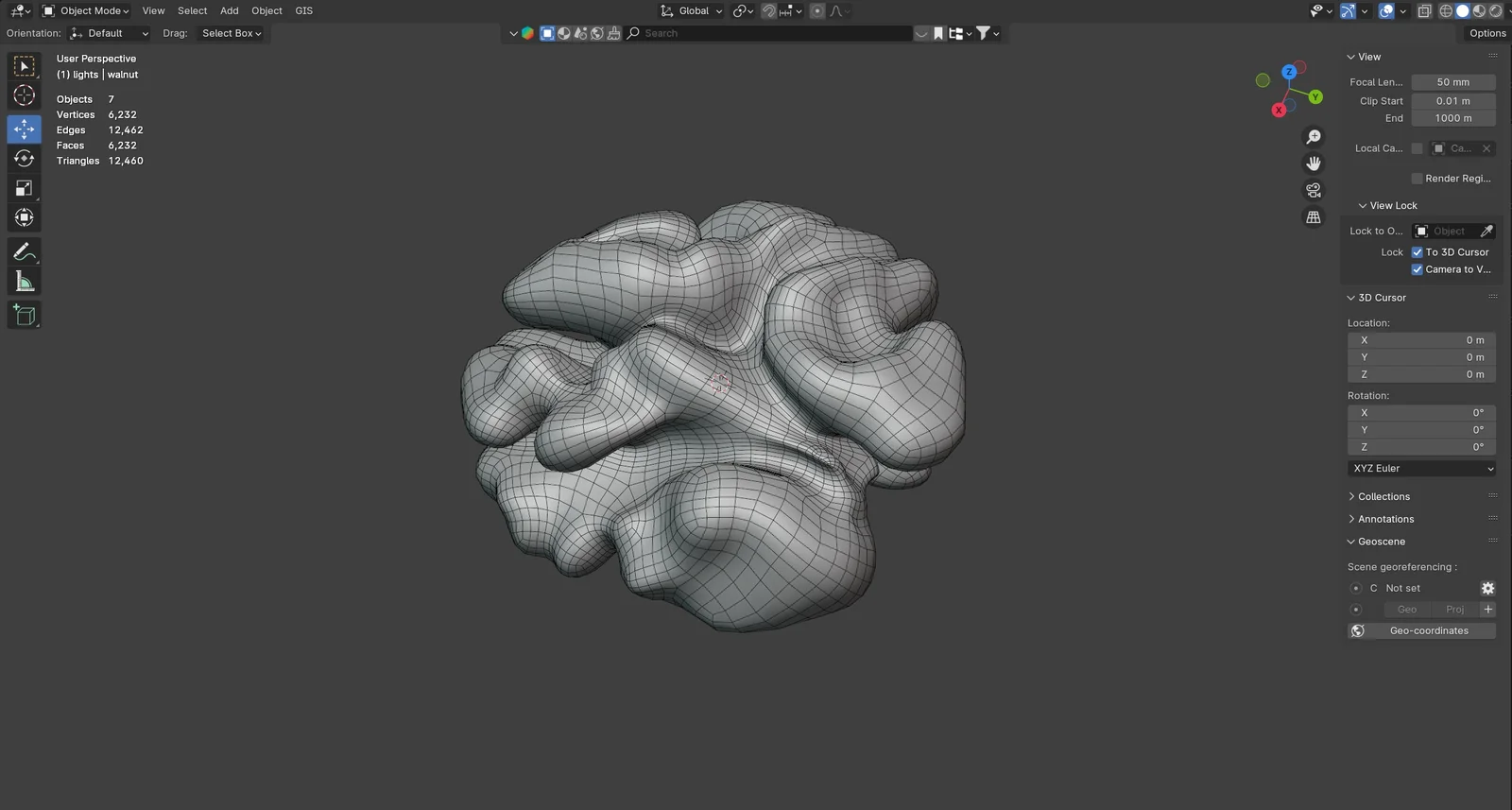
Task: Open the Add menu
Action: (x=229, y=11)
